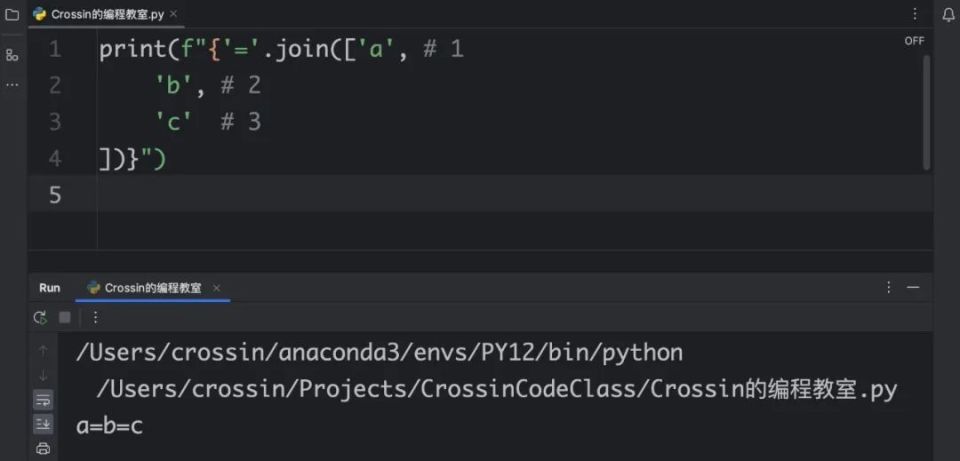Go up the stack trace
Viewport: 960px width, 461px height.
[x=43, y=351]
